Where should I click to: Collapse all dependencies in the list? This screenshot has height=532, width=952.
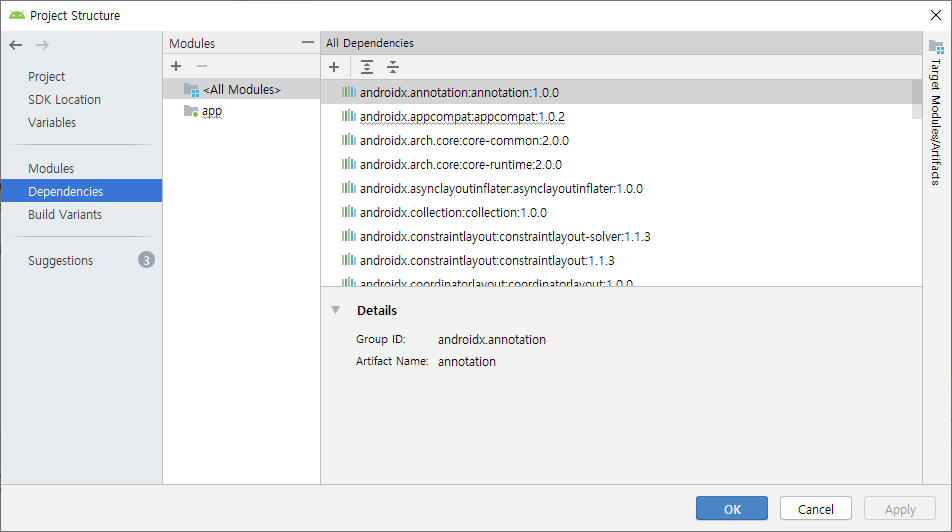pyautogui.click(x=393, y=67)
